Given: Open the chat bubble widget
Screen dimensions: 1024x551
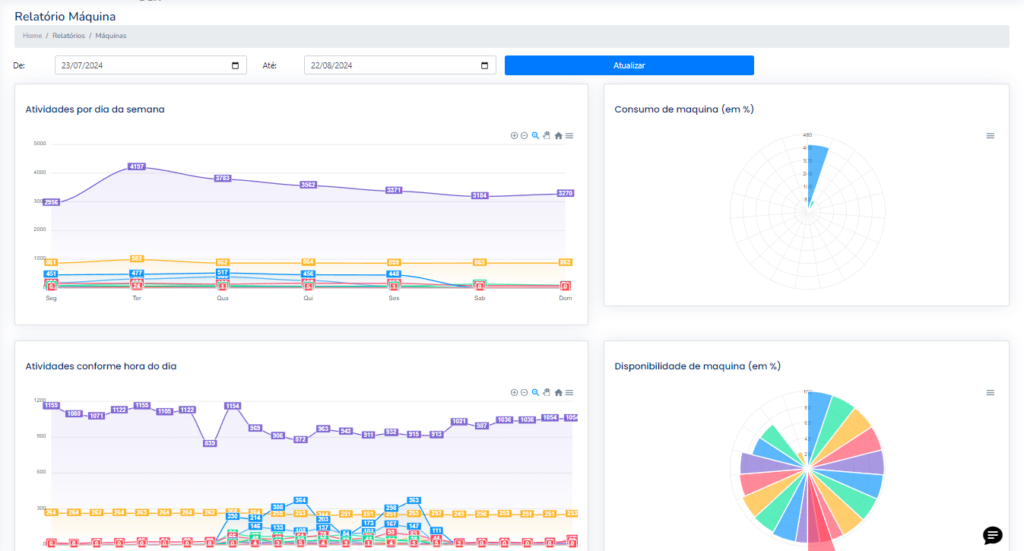Looking at the screenshot, I should (993, 535).
